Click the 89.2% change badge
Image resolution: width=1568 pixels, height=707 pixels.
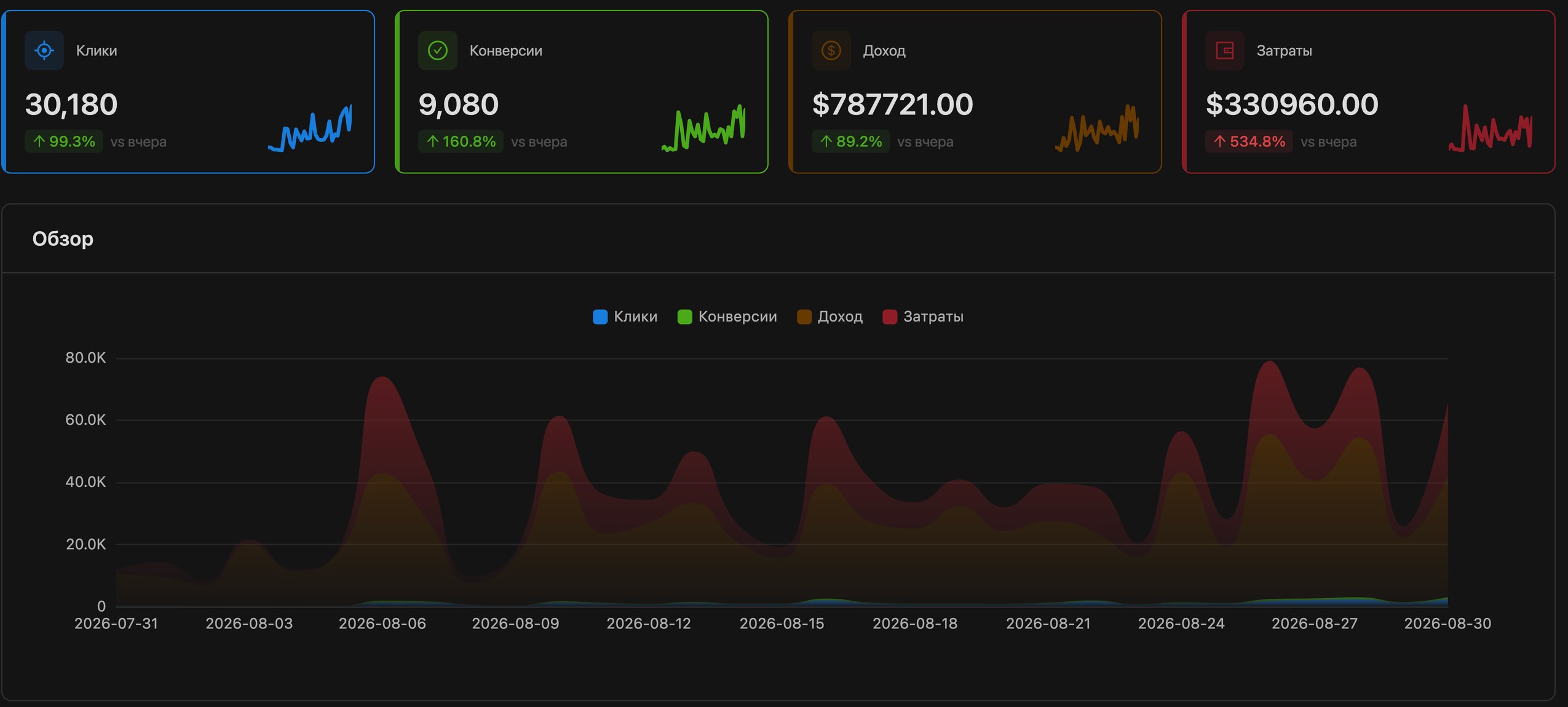850,141
